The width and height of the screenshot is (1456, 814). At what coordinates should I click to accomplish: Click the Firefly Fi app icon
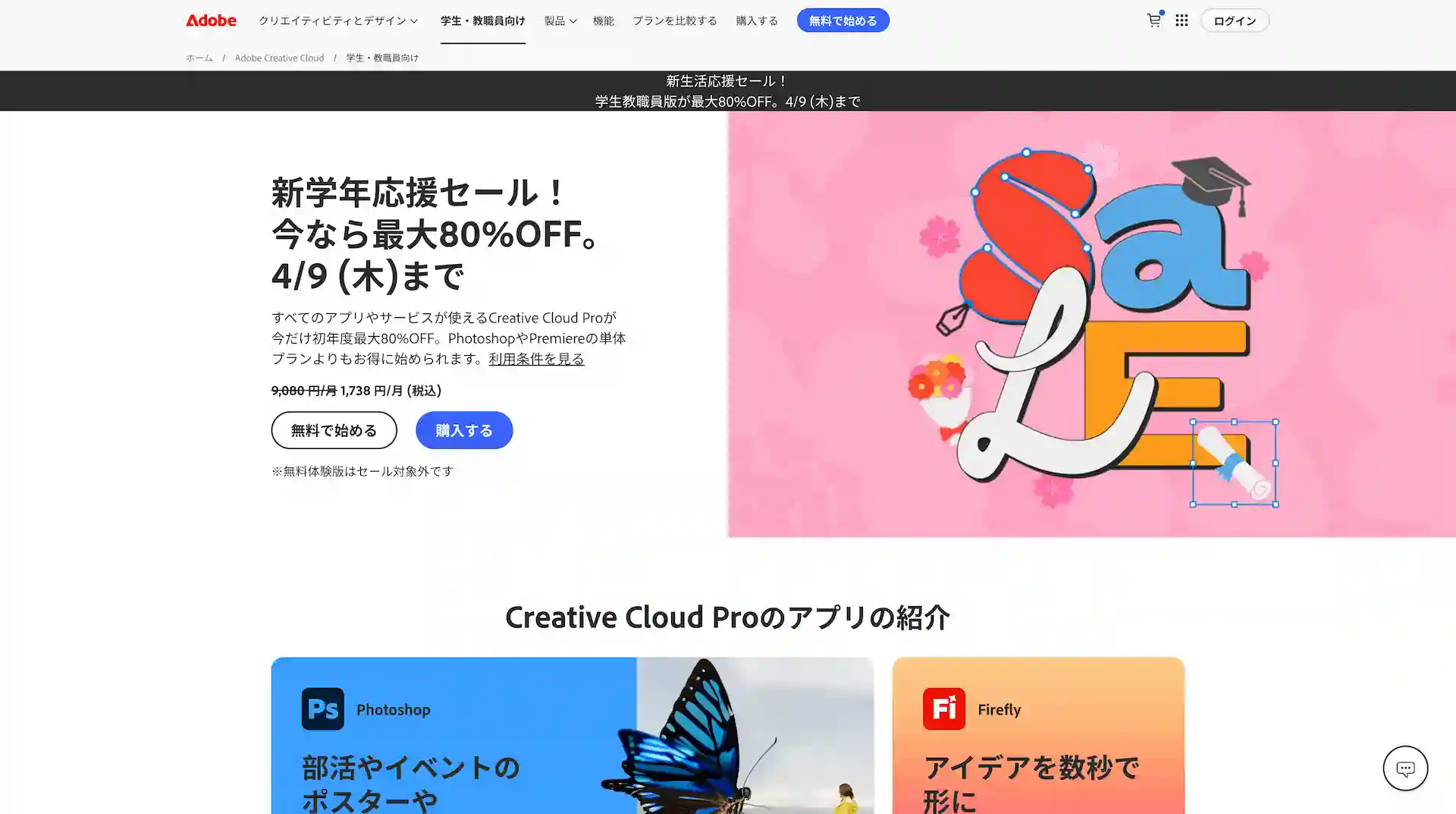coord(944,709)
